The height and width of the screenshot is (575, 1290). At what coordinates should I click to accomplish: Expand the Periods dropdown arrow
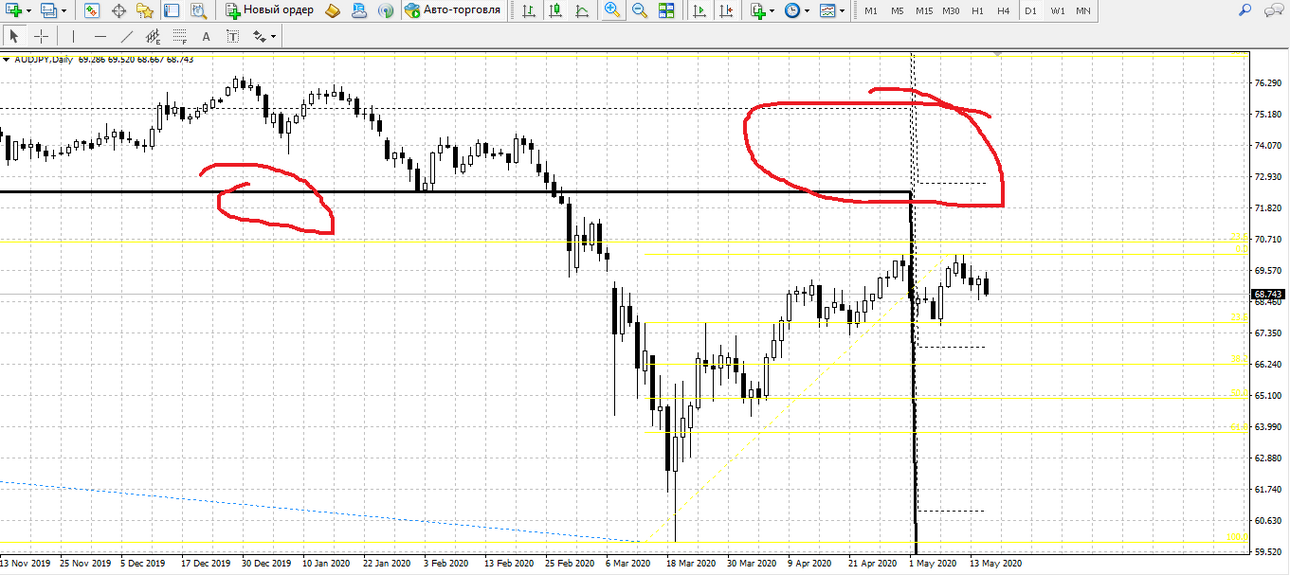tap(807, 11)
